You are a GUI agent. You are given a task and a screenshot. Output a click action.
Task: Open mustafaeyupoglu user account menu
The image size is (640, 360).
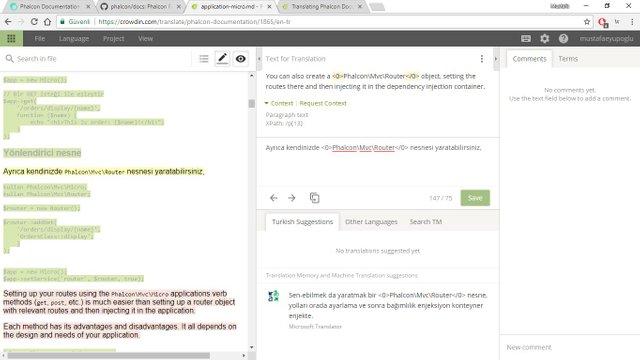[607, 38]
